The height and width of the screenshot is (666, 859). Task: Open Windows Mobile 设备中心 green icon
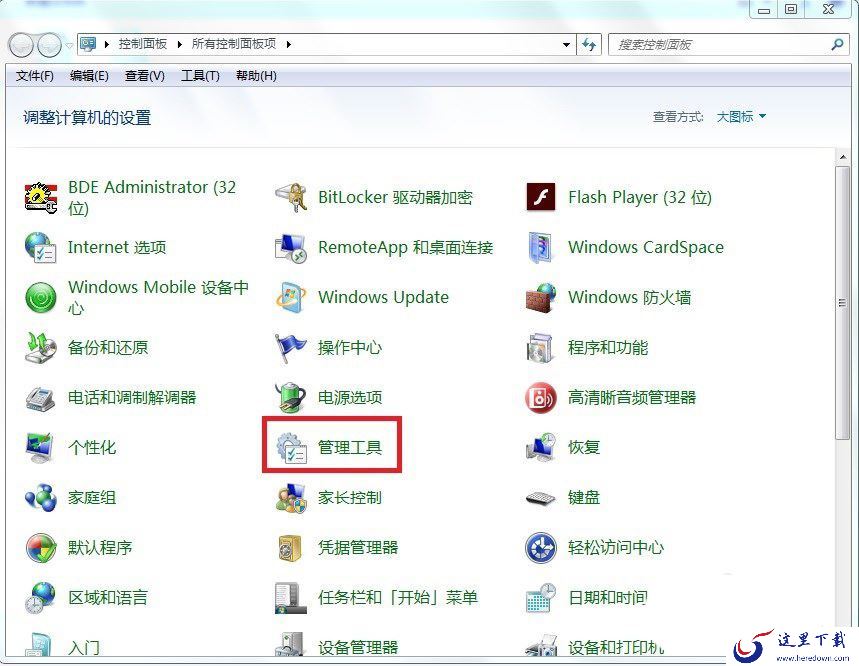coord(41,297)
